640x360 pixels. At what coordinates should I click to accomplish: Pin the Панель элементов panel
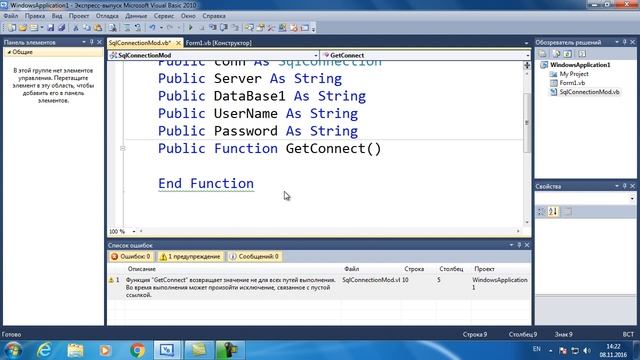pyautogui.click(x=91, y=42)
